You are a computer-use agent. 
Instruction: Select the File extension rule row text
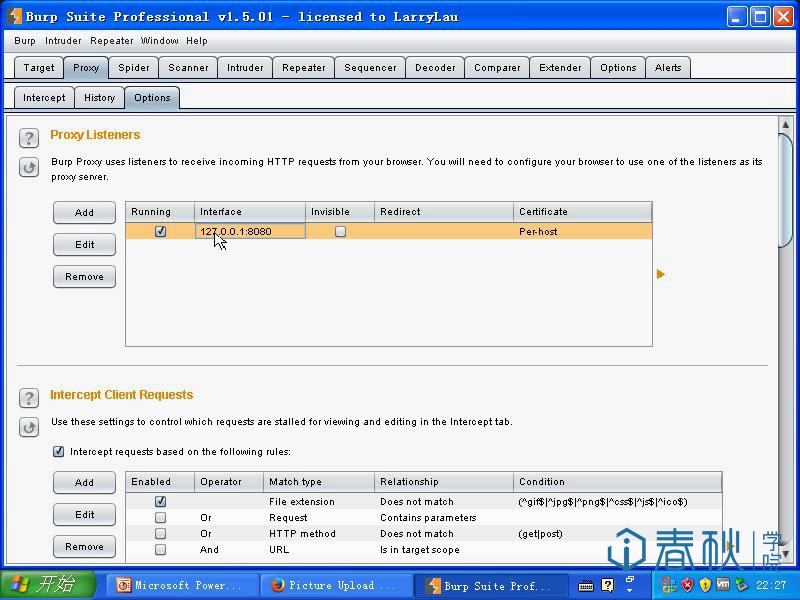coord(302,502)
